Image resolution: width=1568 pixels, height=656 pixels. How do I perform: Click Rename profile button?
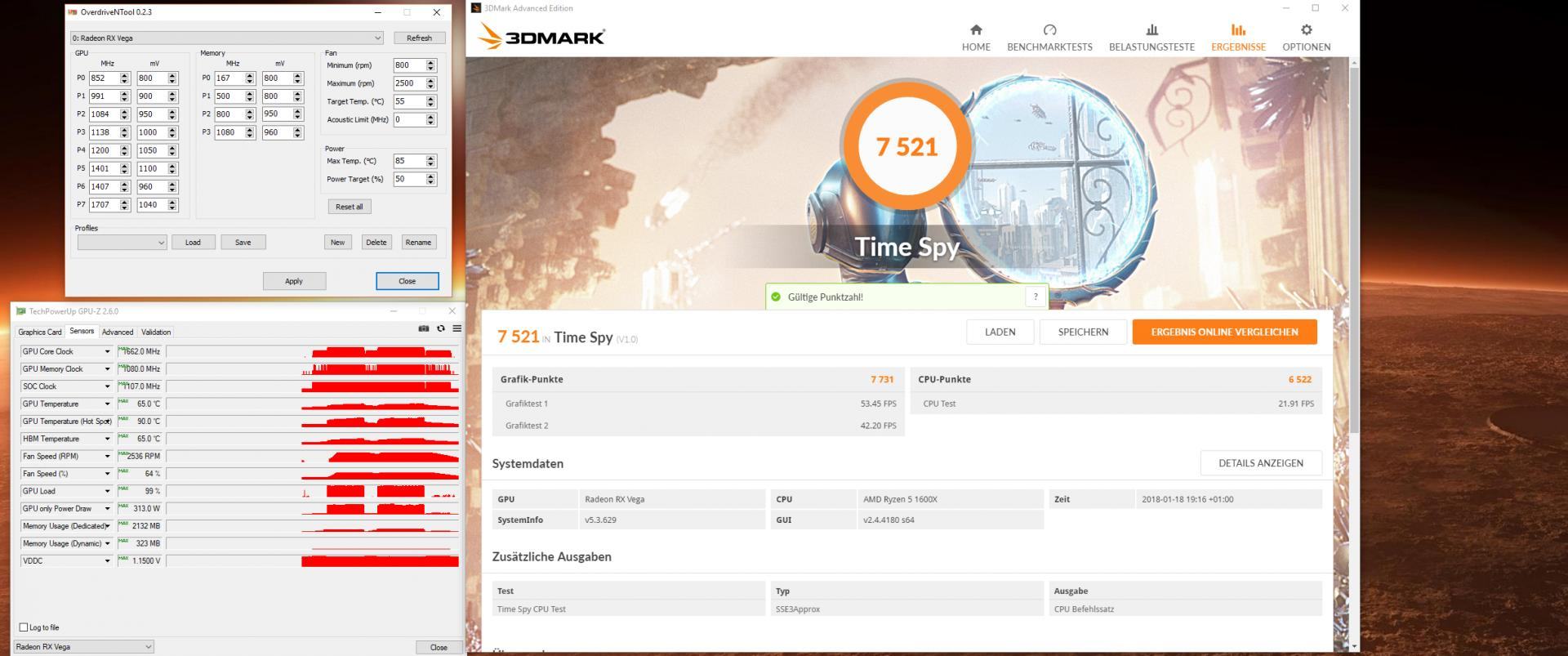pyautogui.click(x=418, y=242)
